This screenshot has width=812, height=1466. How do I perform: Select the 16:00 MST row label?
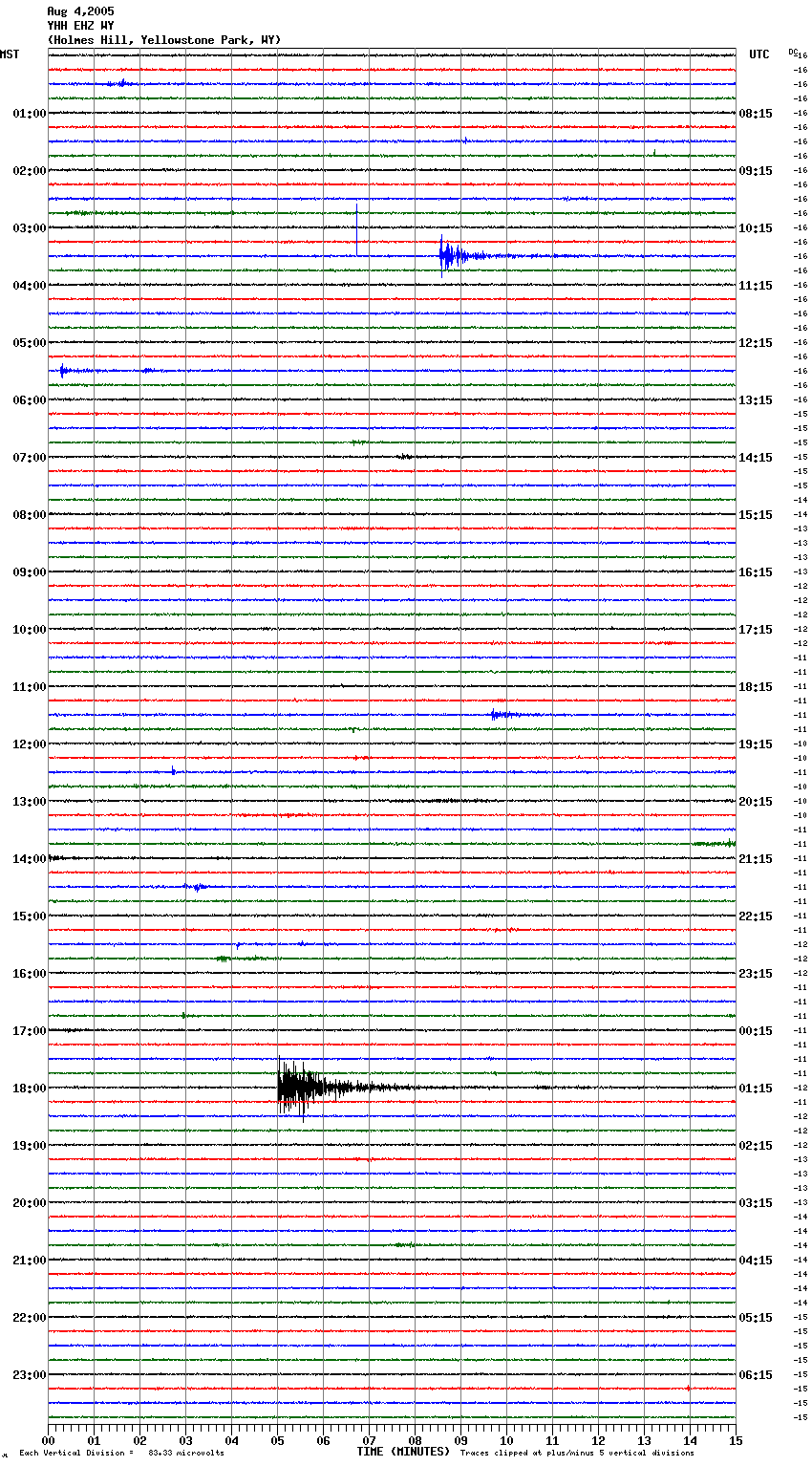pyautogui.click(x=30, y=974)
